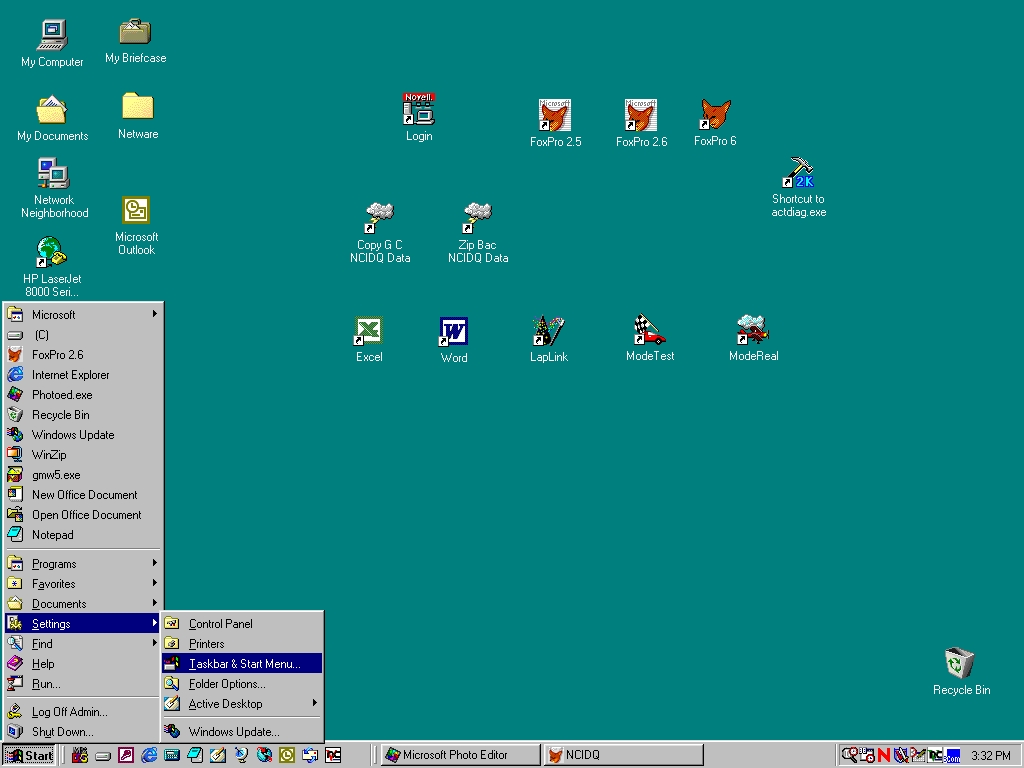The image size is (1024, 768).
Task: Select the Zip Bac NCIDQ Data shortcut
Action: tap(477, 233)
